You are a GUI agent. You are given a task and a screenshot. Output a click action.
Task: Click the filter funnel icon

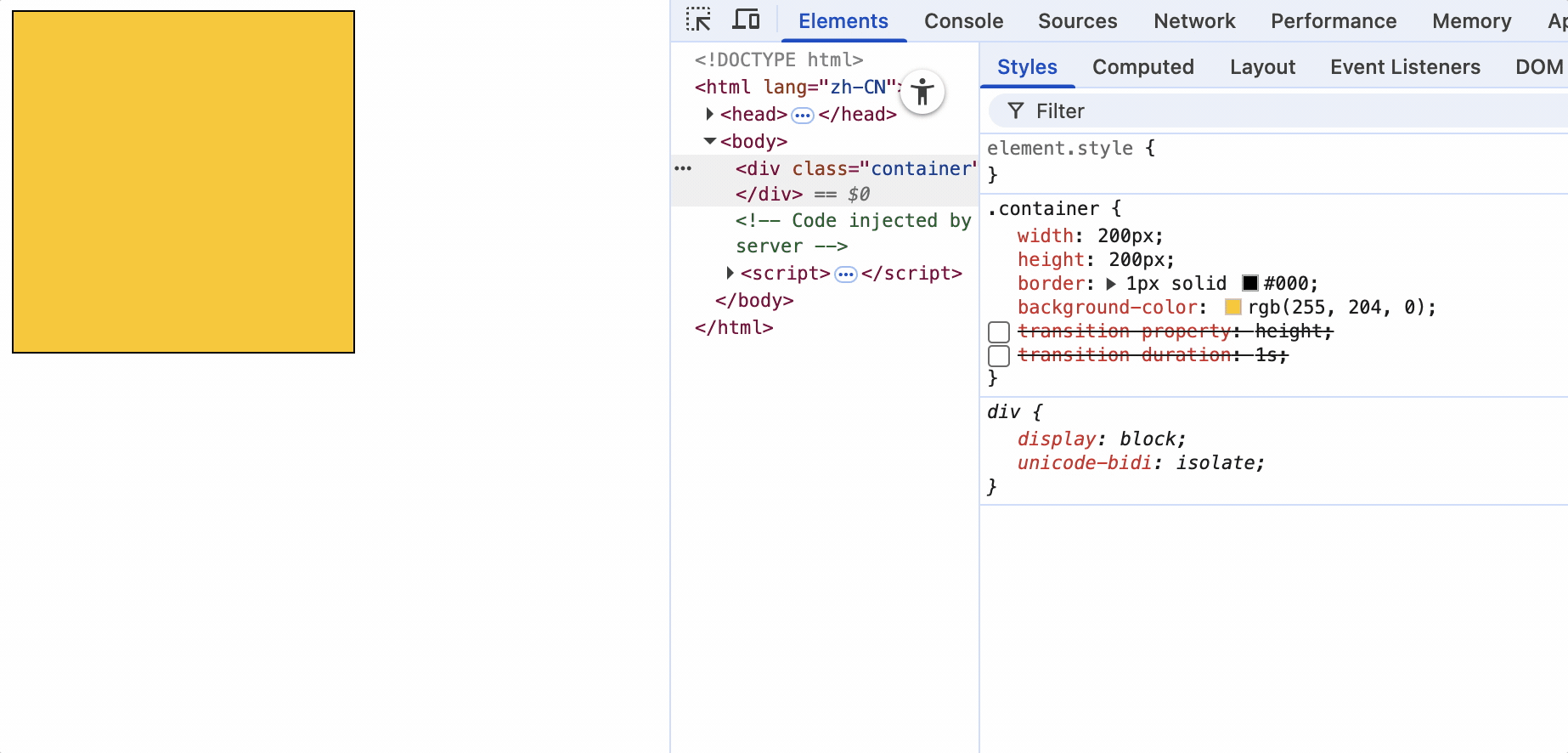[x=1015, y=110]
